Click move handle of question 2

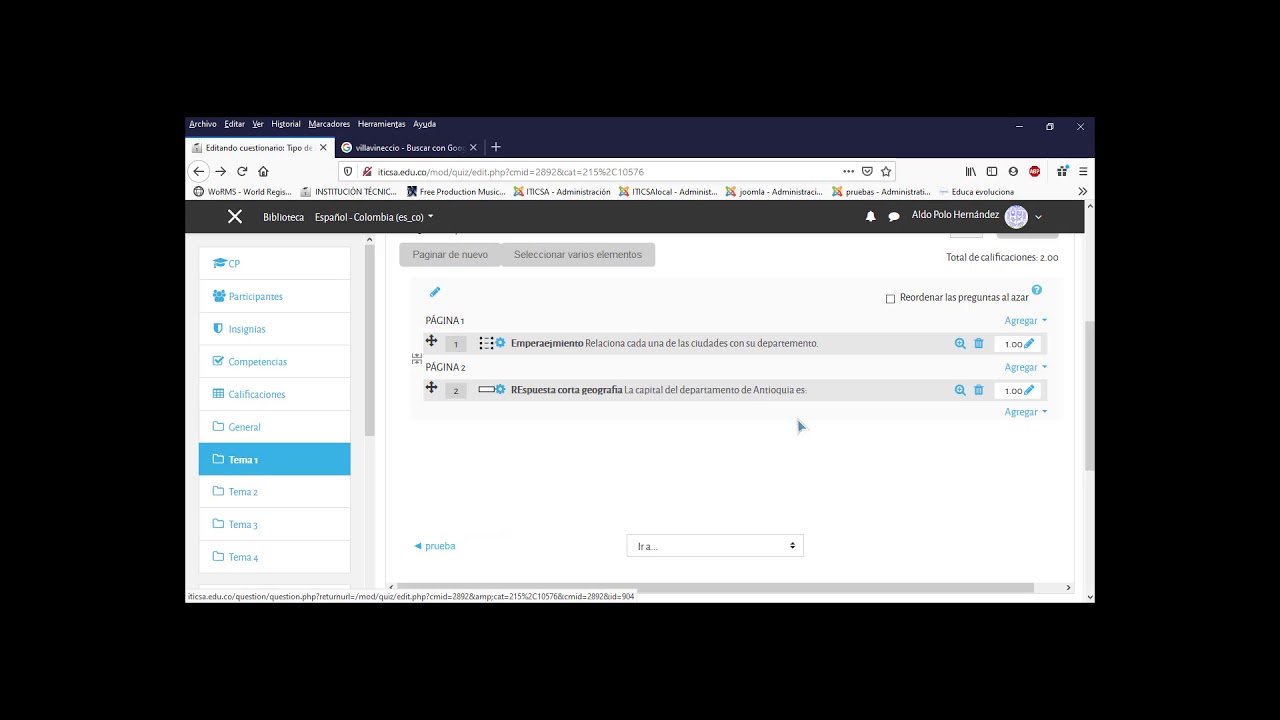pos(431,387)
